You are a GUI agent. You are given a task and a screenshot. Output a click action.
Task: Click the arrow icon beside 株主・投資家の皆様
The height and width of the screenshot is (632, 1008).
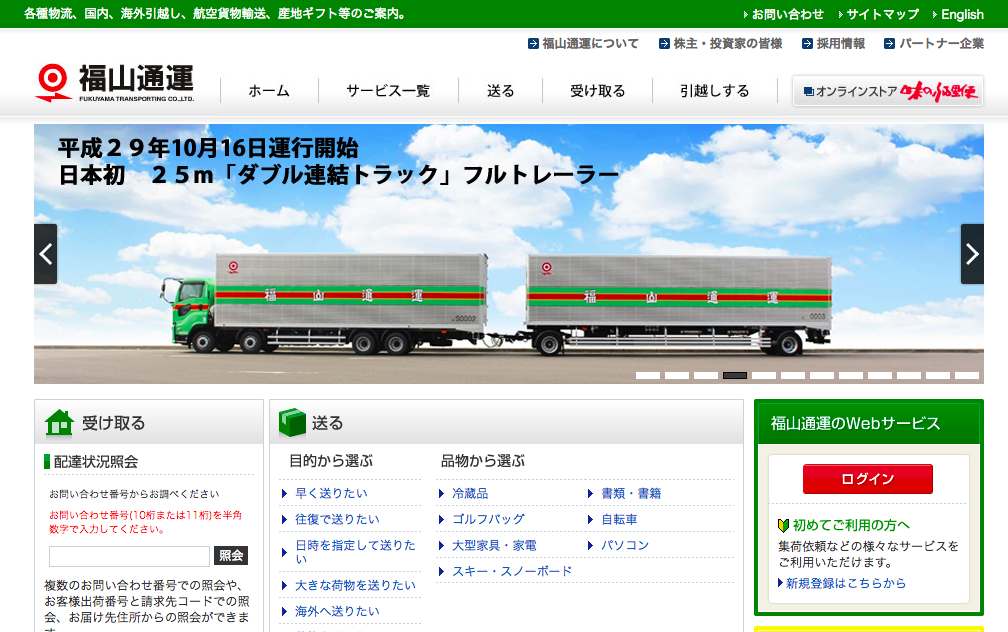(x=664, y=44)
